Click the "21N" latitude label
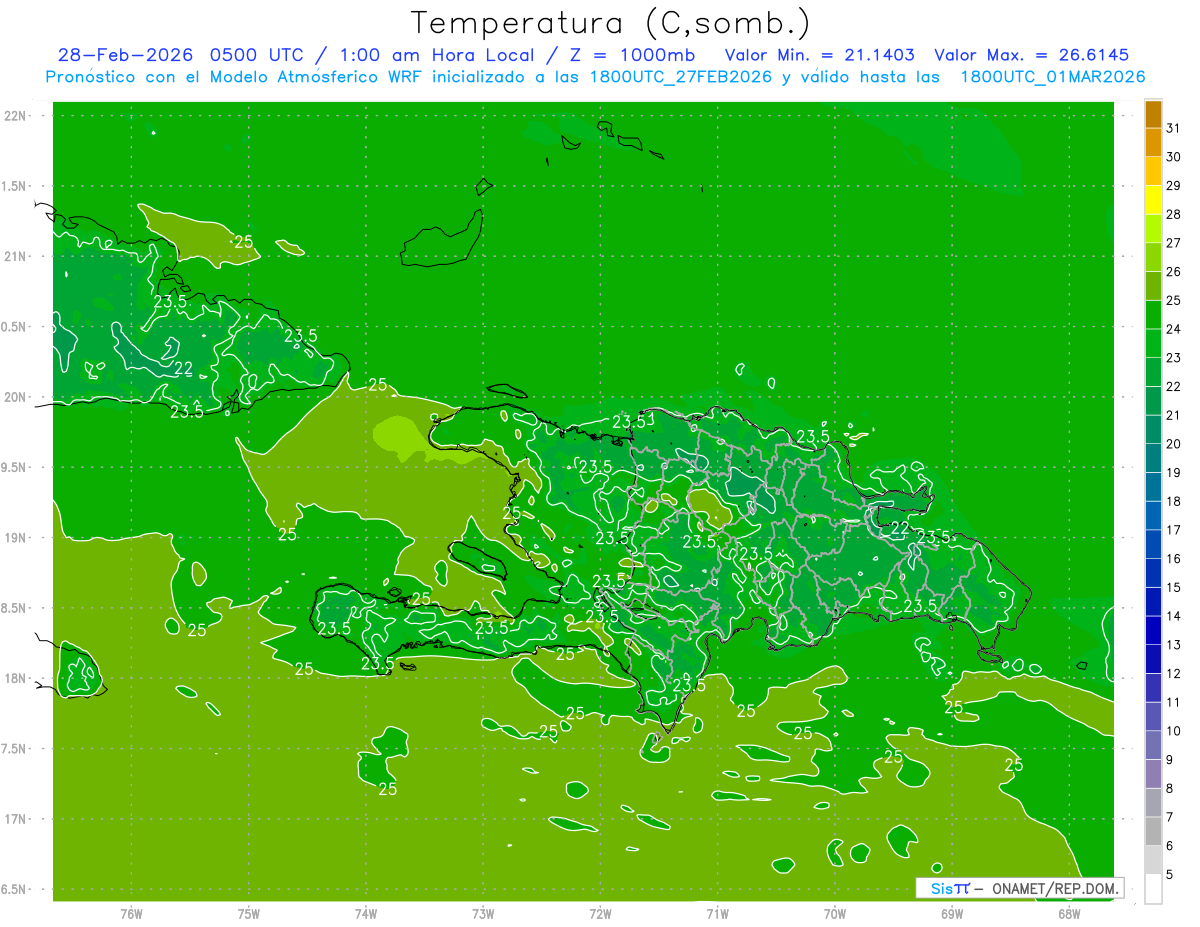The height and width of the screenshot is (927, 1200). click(x=15, y=256)
